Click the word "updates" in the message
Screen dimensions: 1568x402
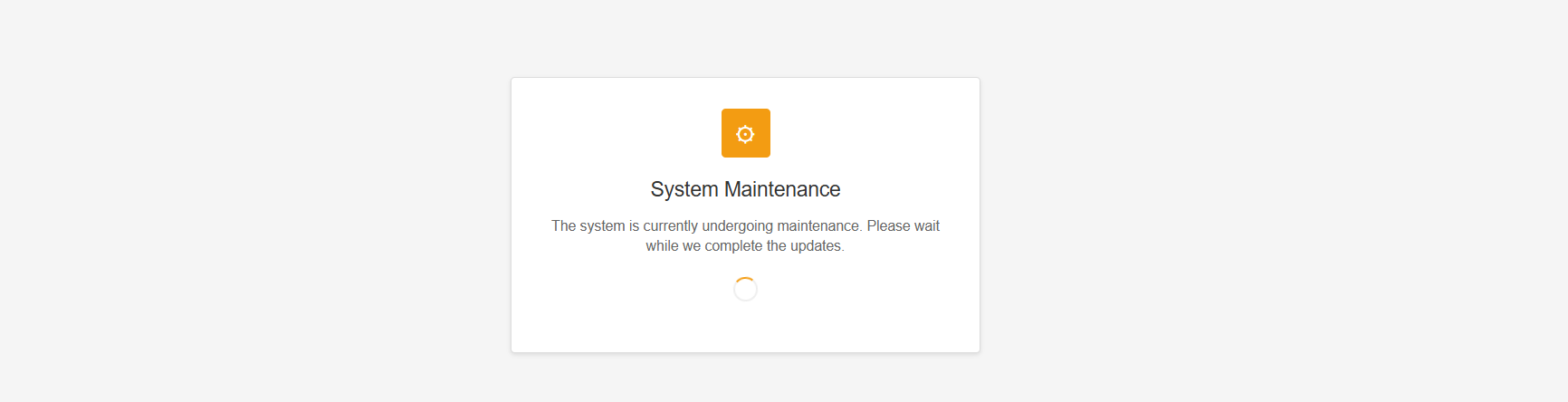point(817,246)
